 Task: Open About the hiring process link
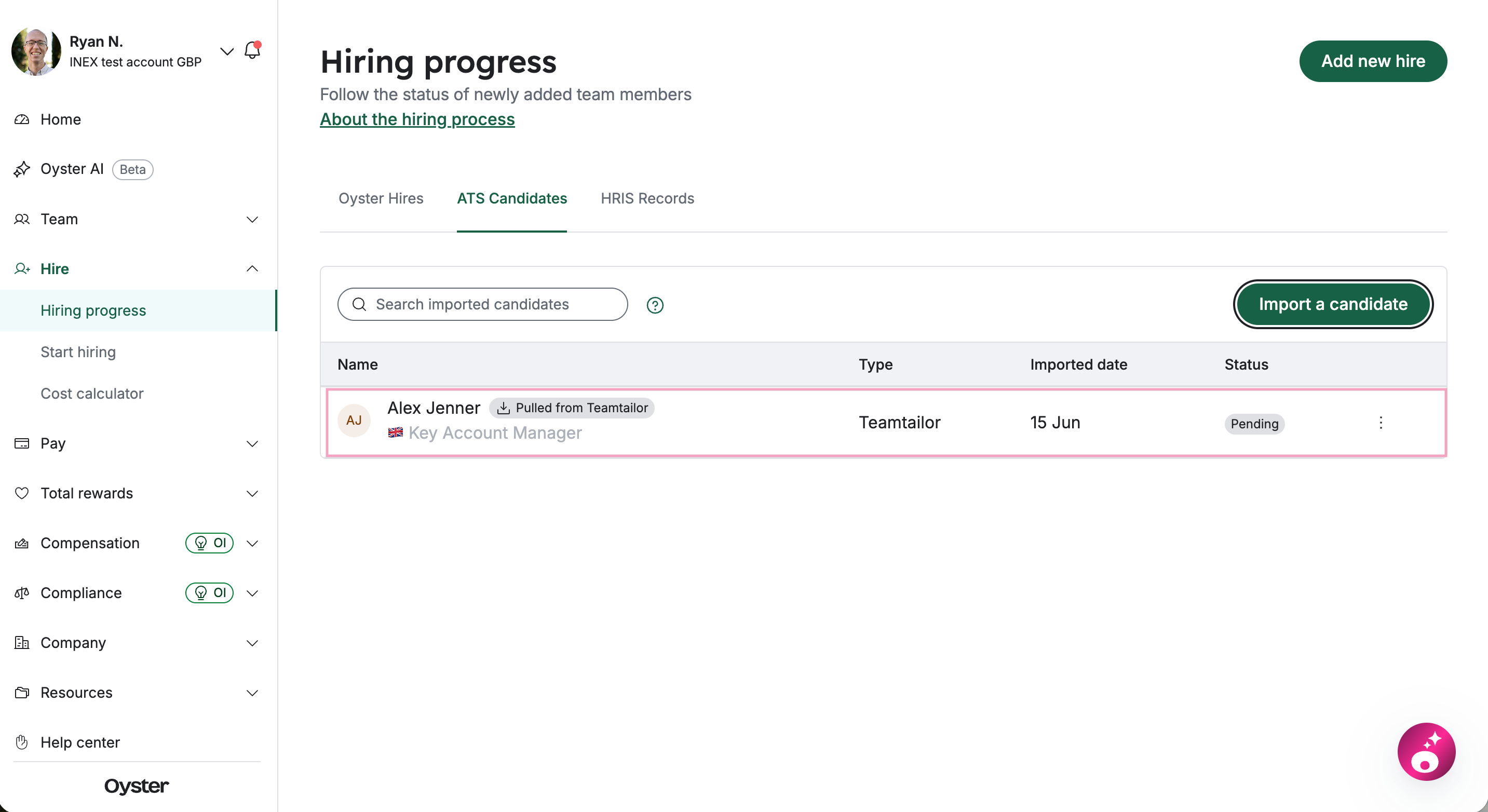[417, 119]
